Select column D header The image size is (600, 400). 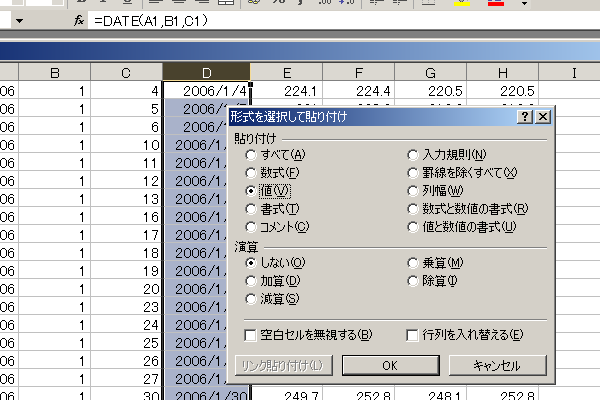pos(207,72)
